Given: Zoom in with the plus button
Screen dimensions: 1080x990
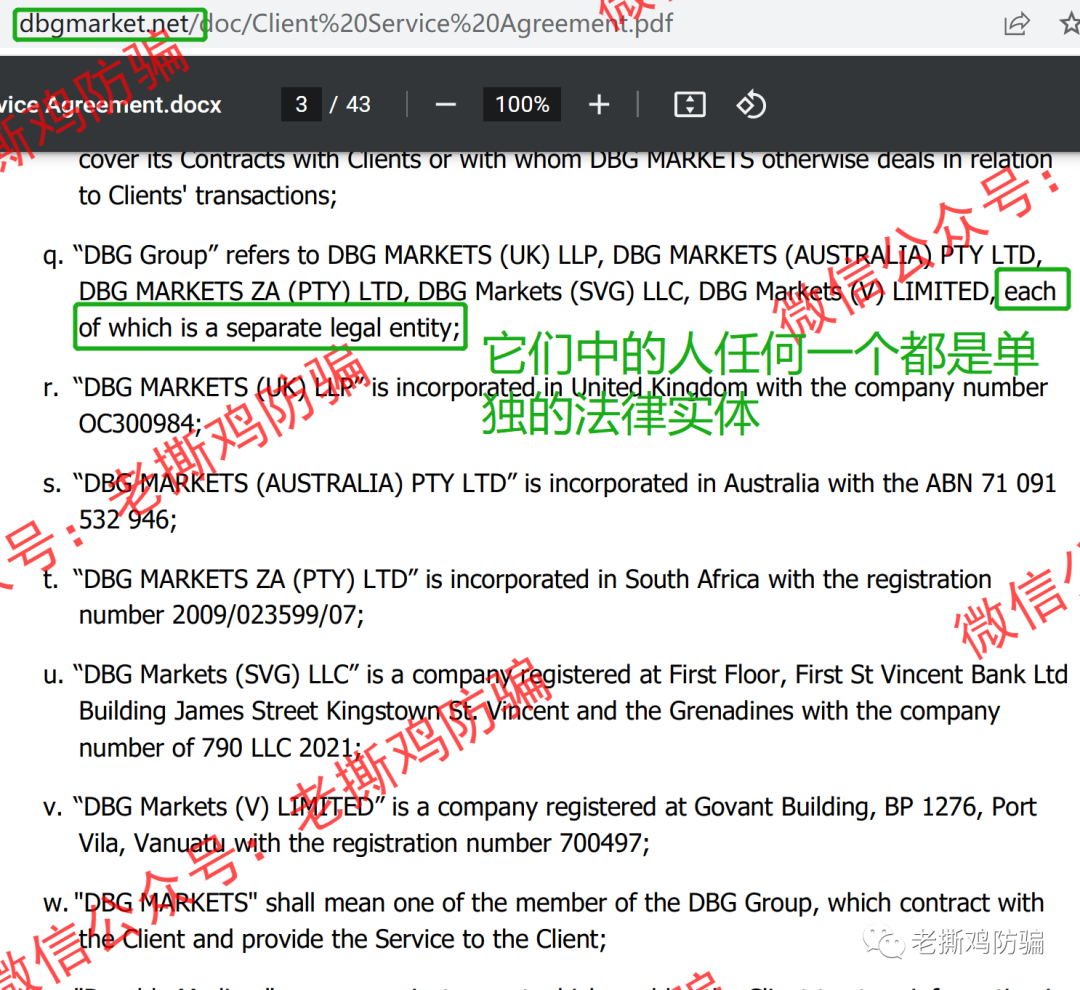Looking at the screenshot, I should pyautogui.click(x=599, y=105).
